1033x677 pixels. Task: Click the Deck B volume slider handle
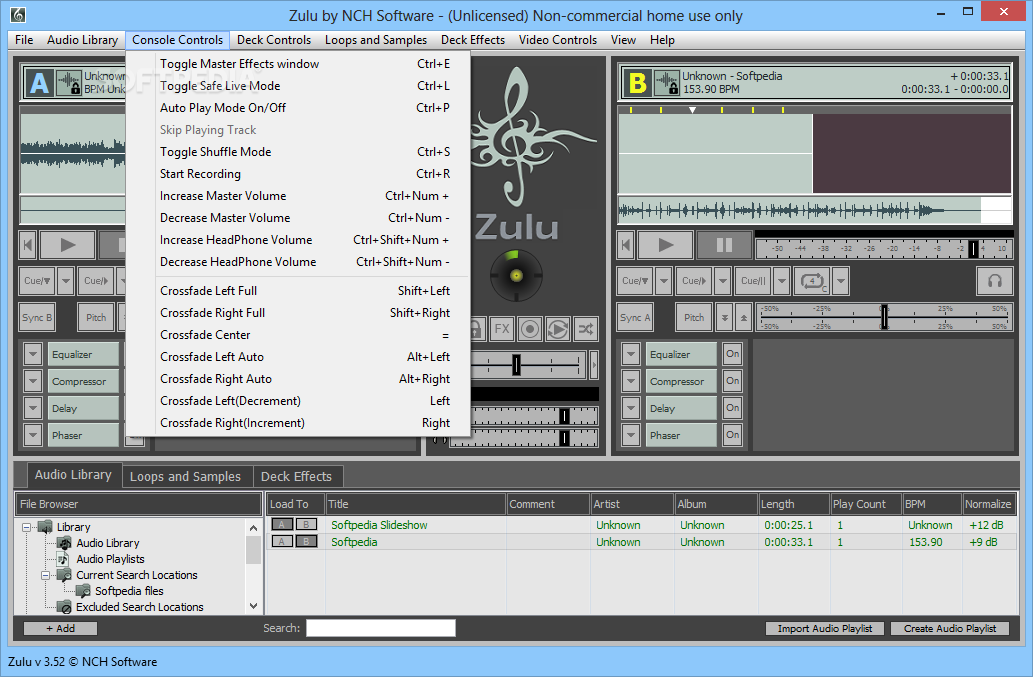973,249
